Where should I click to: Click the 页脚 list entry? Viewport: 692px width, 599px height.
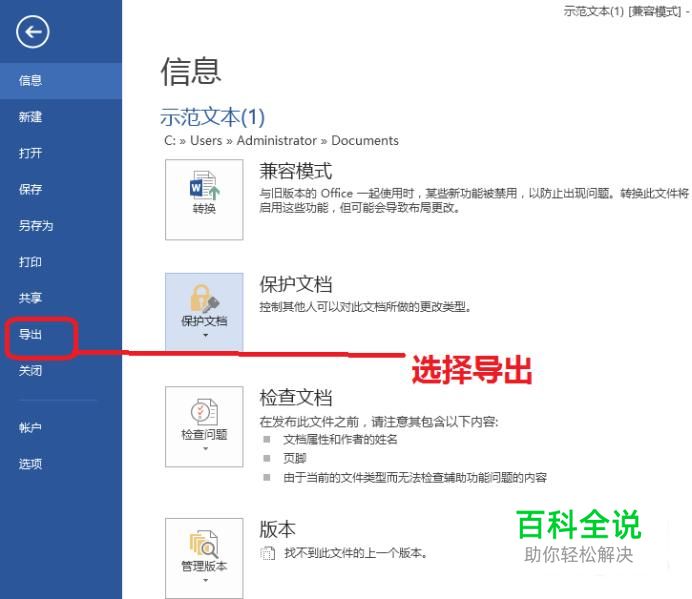(295, 459)
